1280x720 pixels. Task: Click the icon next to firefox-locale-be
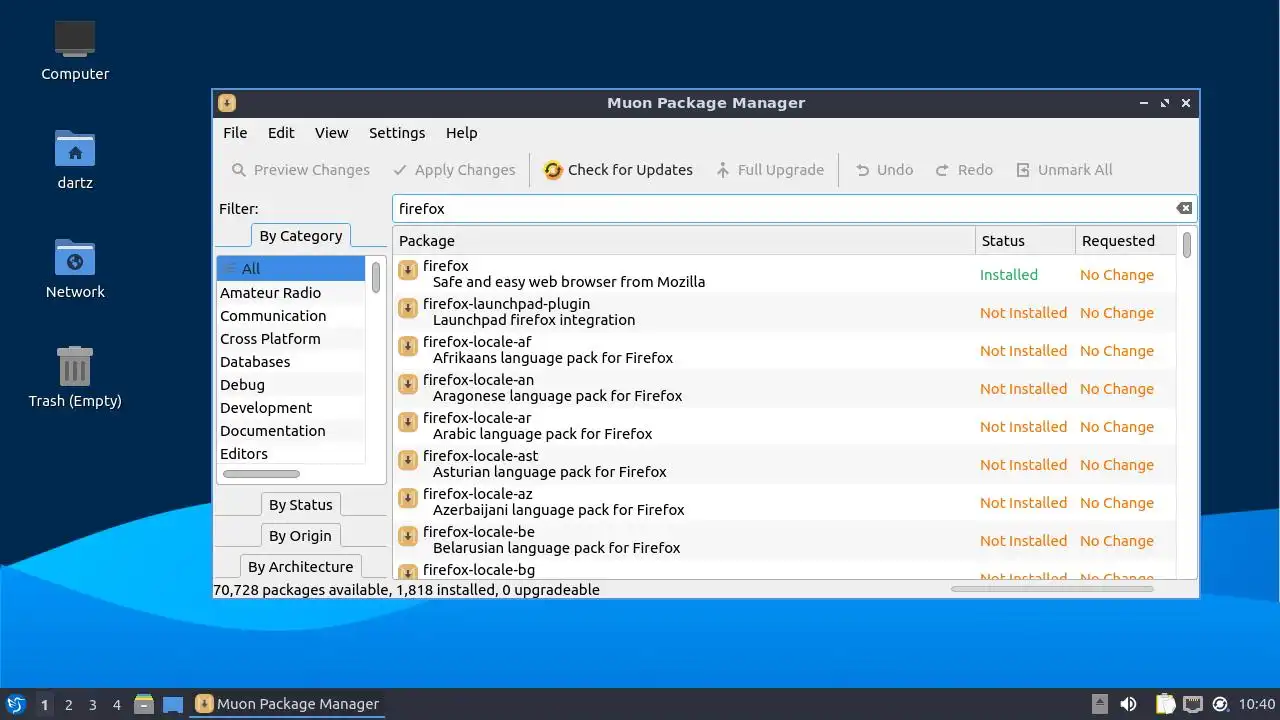click(x=408, y=536)
